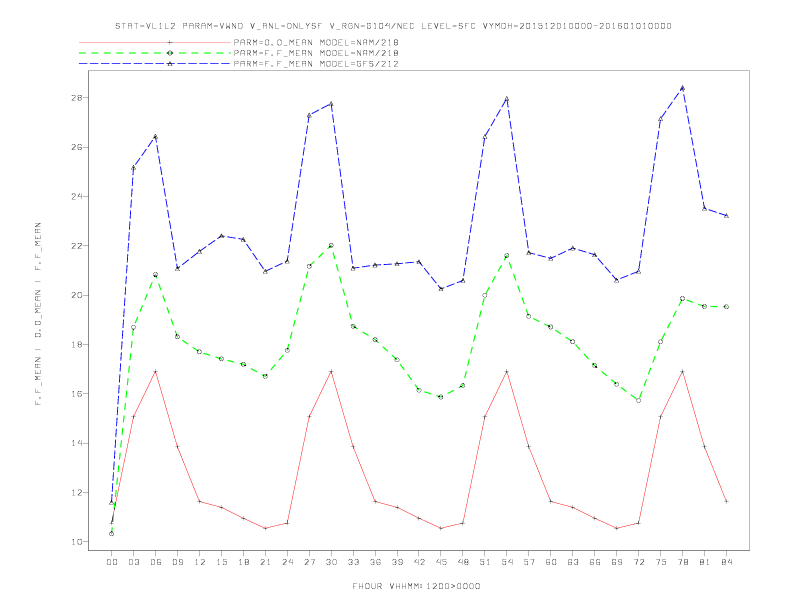The image size is (792, 612).
Task: Click blue GFS triangle marker at hour 45
Action: coord(441,289)
